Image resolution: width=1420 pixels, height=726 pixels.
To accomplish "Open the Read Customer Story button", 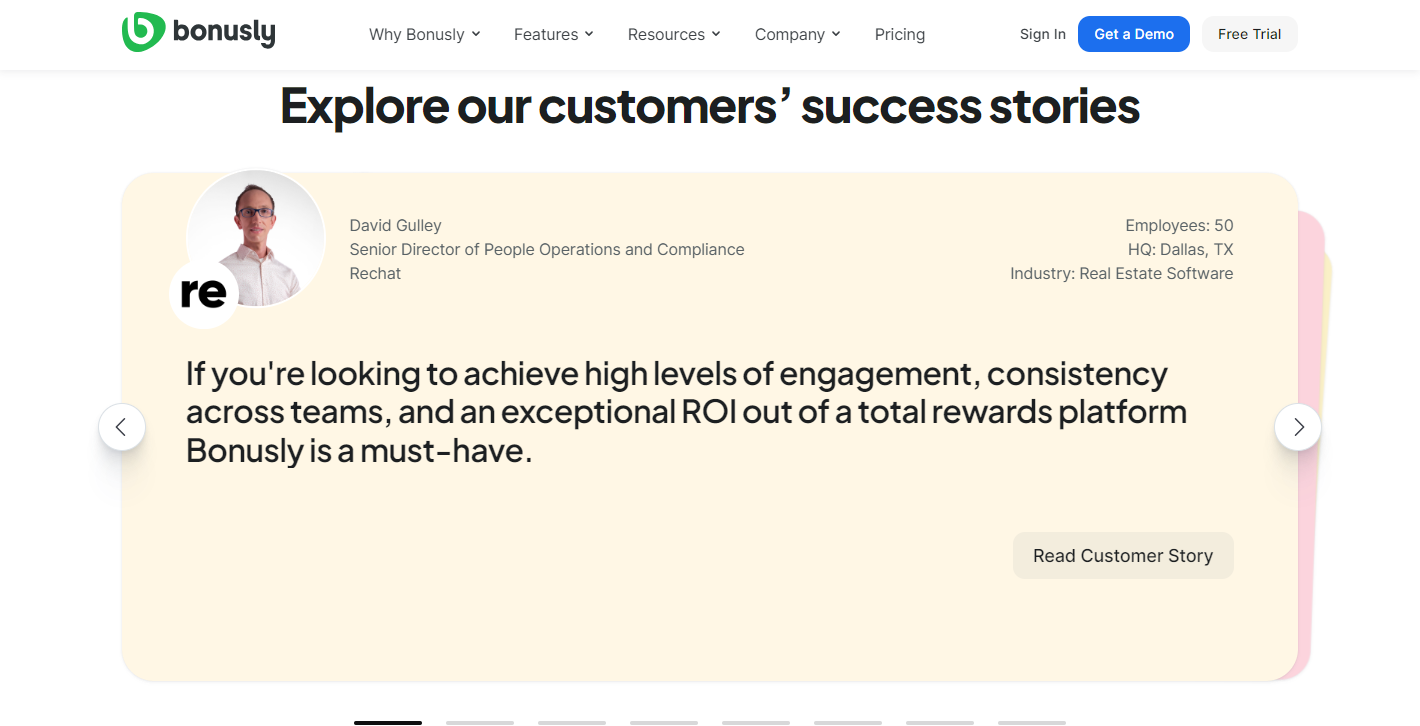I will (1123, 555).
